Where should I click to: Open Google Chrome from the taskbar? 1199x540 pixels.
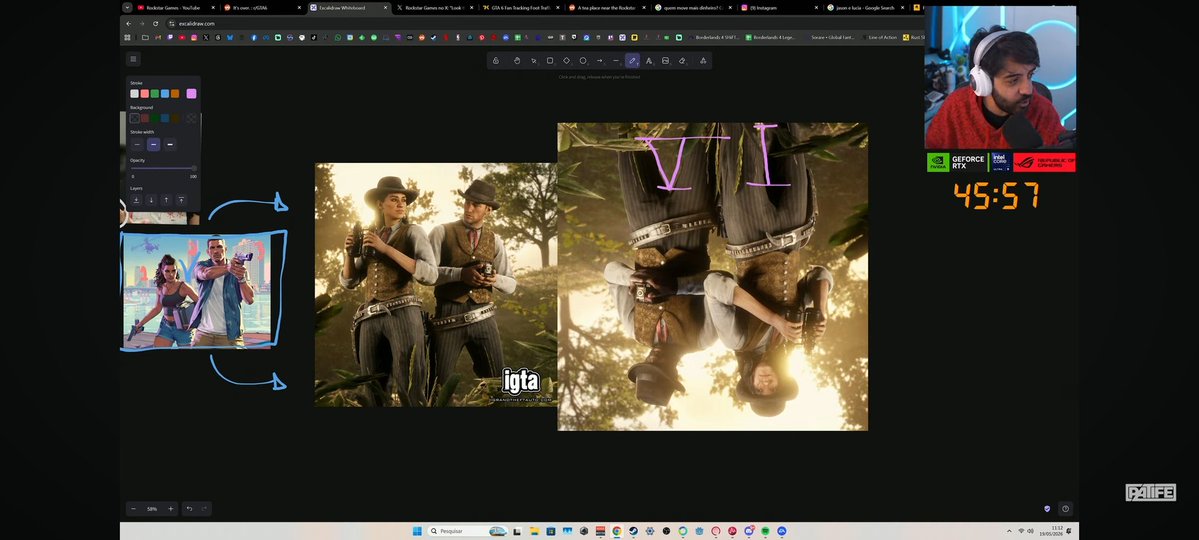coord(616,531)
